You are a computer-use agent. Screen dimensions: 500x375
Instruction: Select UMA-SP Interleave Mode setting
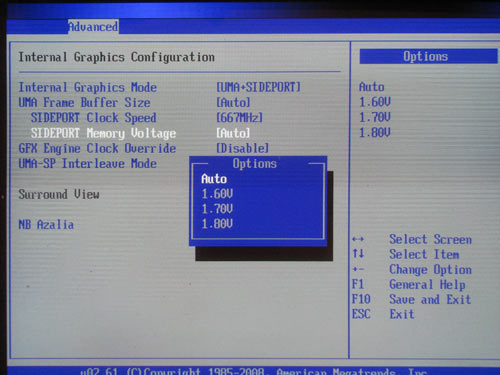[88, 164]
